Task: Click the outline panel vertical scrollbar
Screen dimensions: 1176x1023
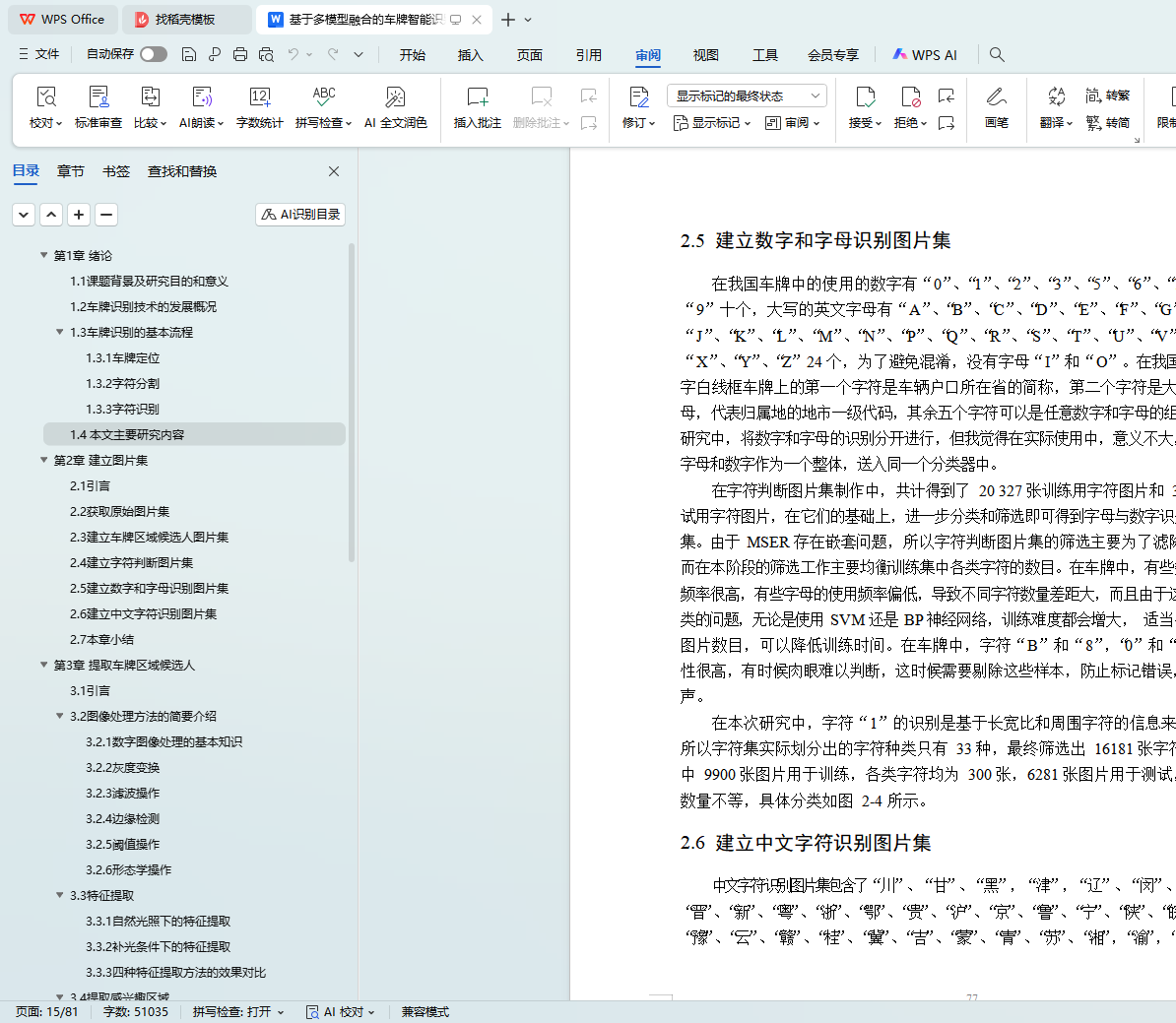Action: click(x=352, y=404)
